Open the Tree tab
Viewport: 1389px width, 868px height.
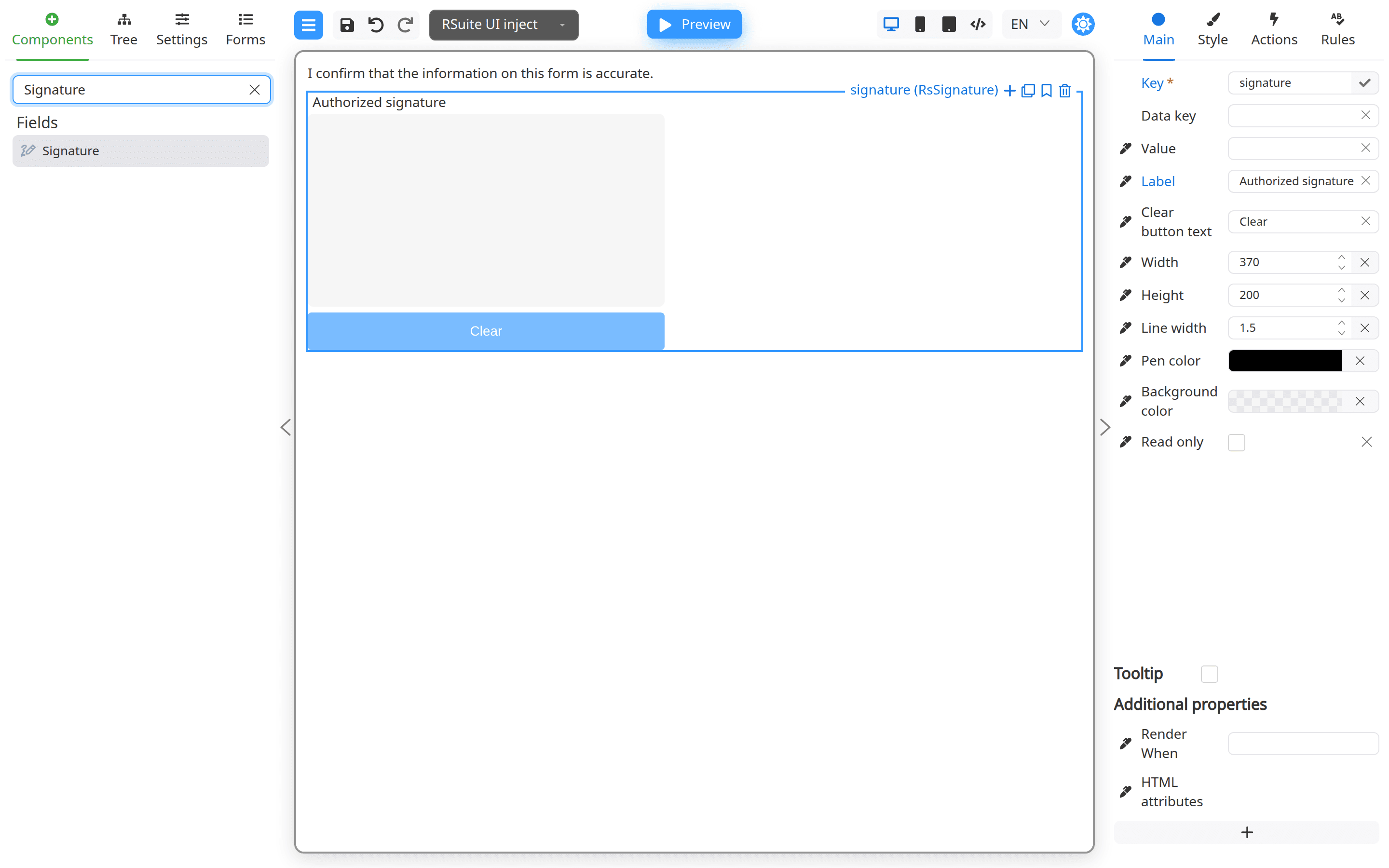pos(124,30)
